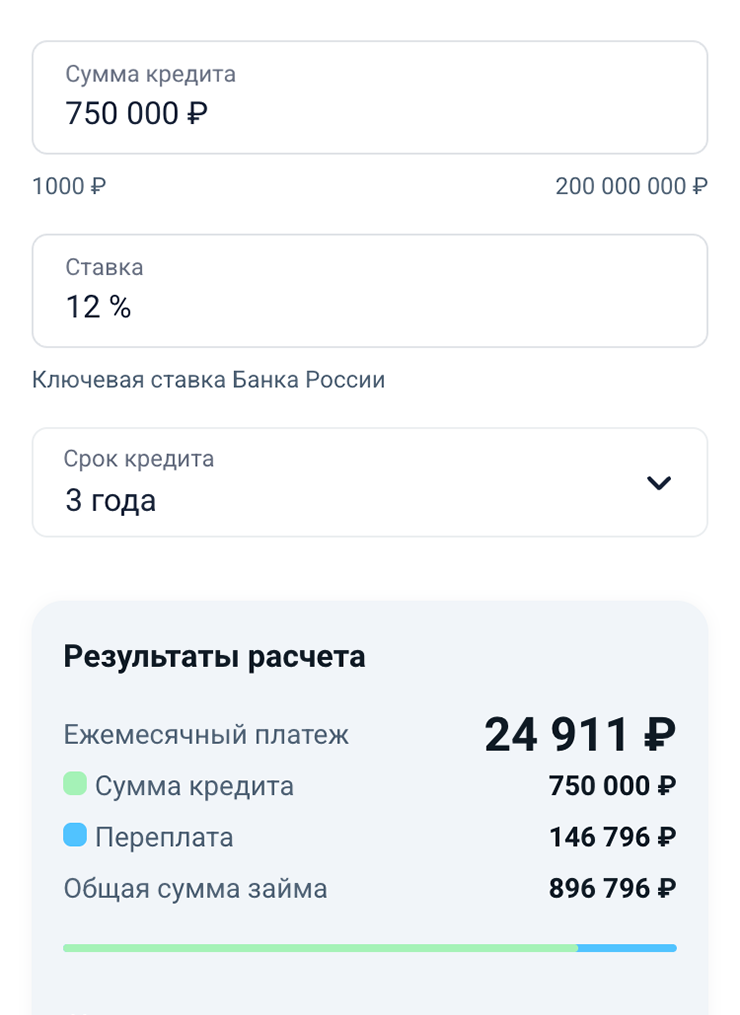Click the Сумма кредита legend label in results
The height and width of the screenshot is (1015, 740).
pyautogui.click(x=194, y=786)
